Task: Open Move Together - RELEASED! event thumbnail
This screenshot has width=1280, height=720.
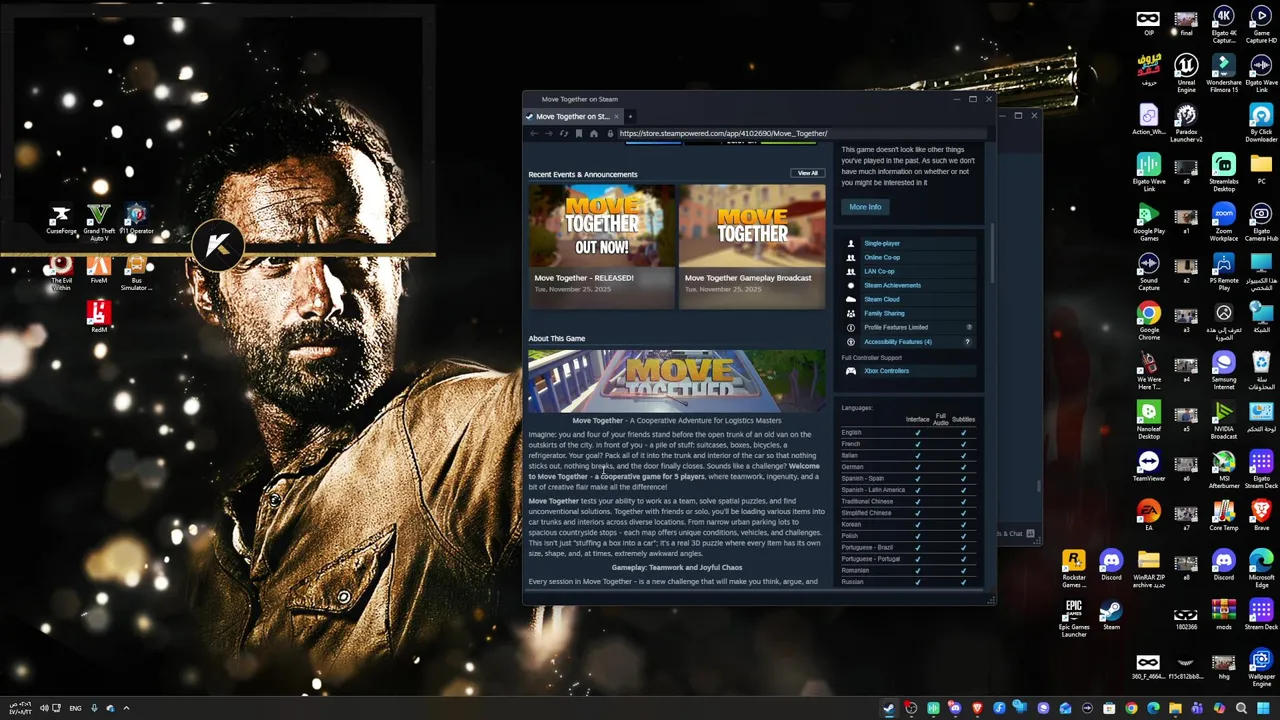Action: click(x=602, y=224)
